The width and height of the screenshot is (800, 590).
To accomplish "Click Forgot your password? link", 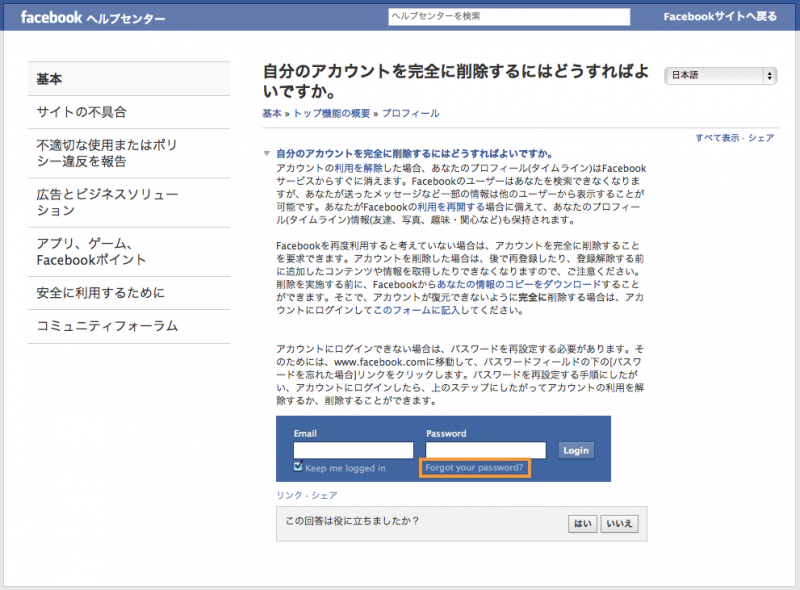I will pyautogui.click(x=474, y=468).
